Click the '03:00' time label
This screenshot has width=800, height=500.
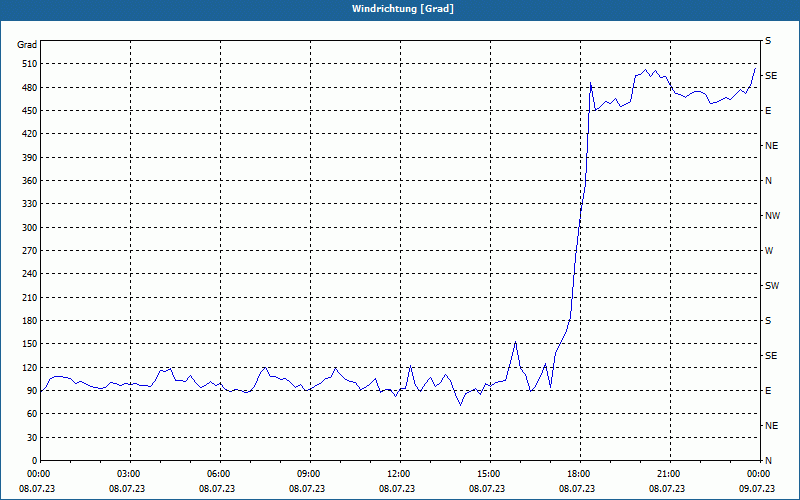click(130, 474)
